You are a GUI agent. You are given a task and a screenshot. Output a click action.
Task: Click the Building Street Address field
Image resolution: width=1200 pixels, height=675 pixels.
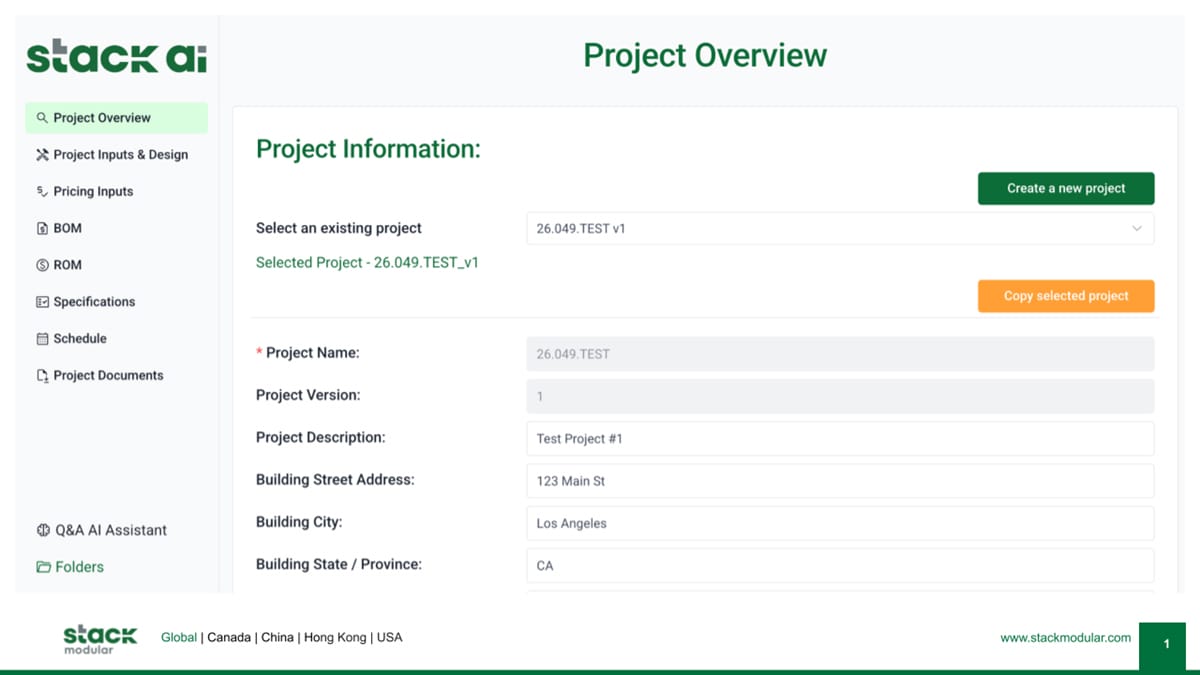[839, 481]
